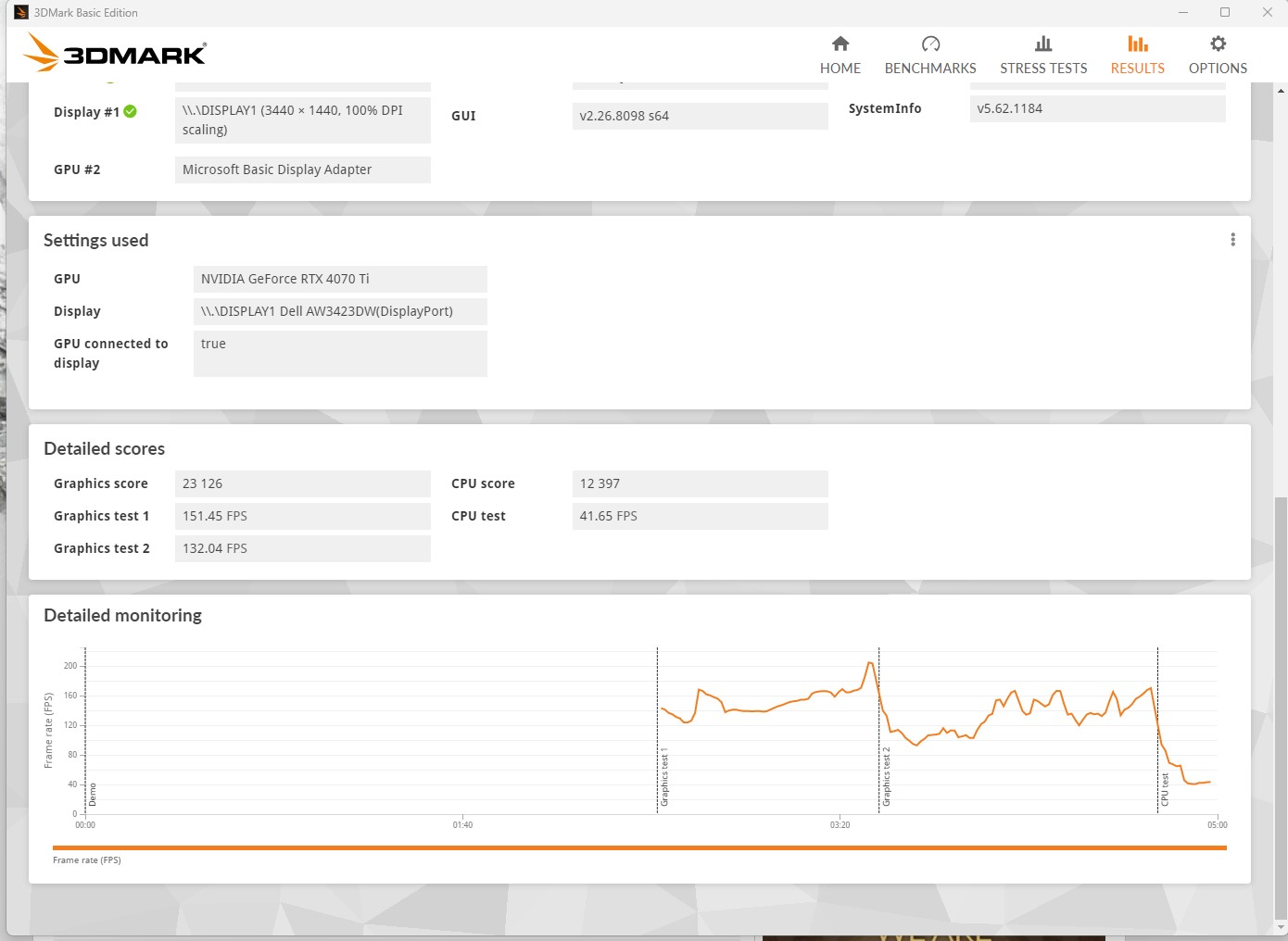
Task: Click the Display #1 resolution value field
Action: pos(302,119)
